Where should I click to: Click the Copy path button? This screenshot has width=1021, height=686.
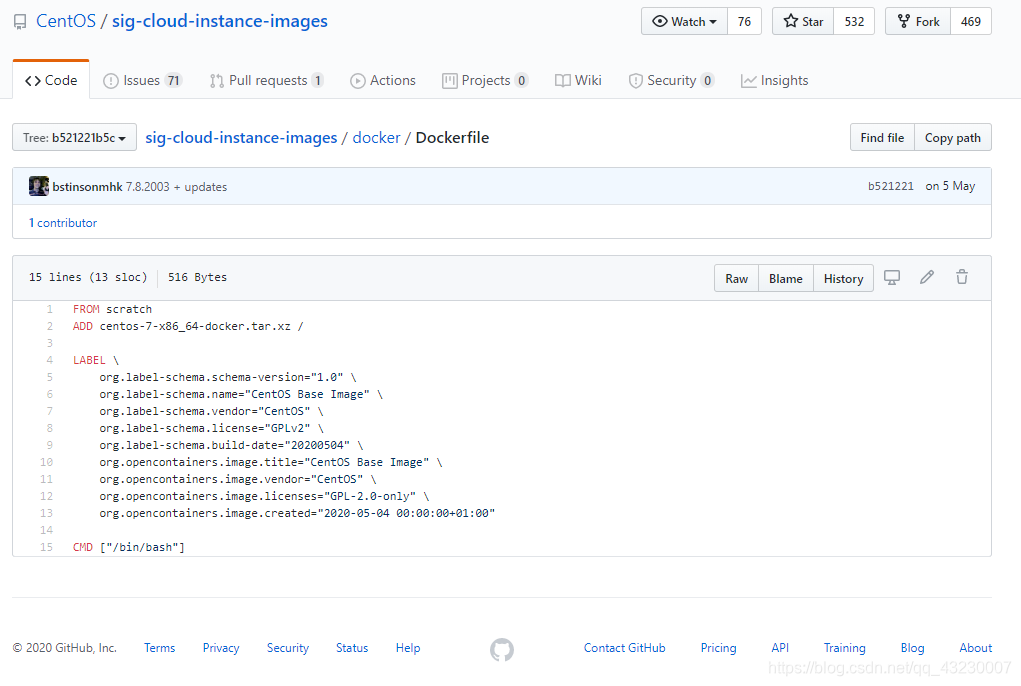953,137
